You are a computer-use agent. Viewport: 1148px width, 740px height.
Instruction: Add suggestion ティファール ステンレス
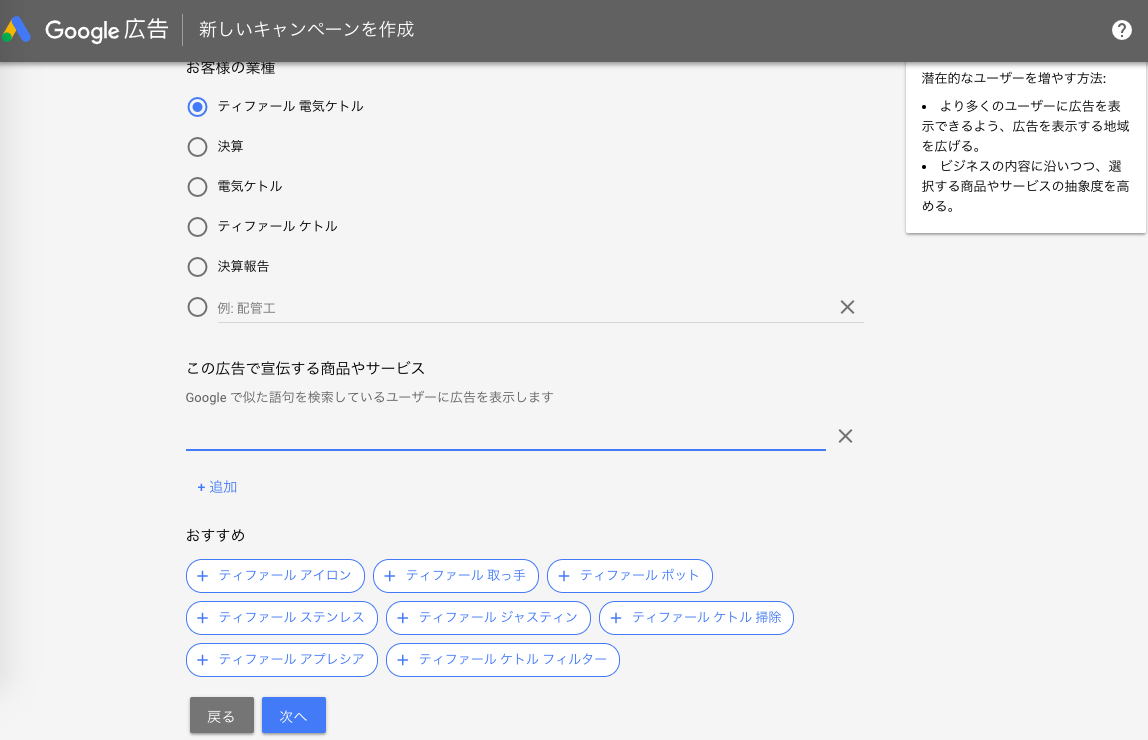tap(282, 618)
